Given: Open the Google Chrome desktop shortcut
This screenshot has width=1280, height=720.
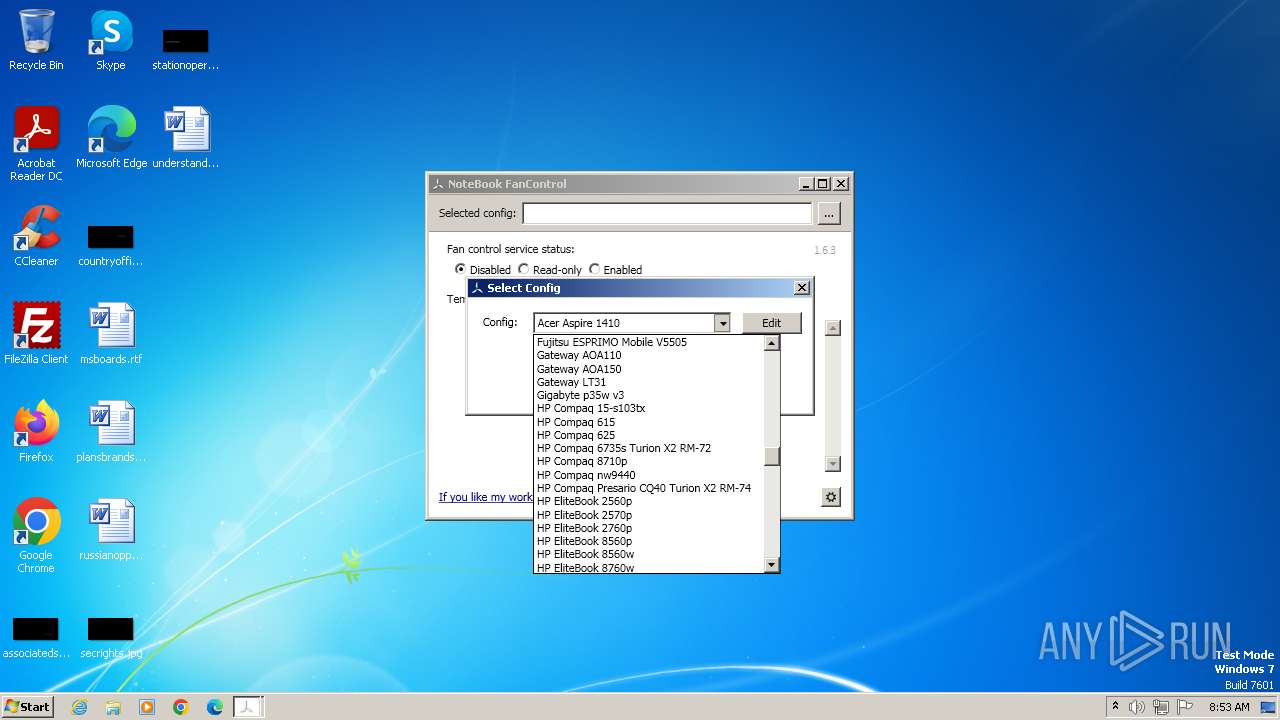Looking at the screenshot, I should coord(36,536).
